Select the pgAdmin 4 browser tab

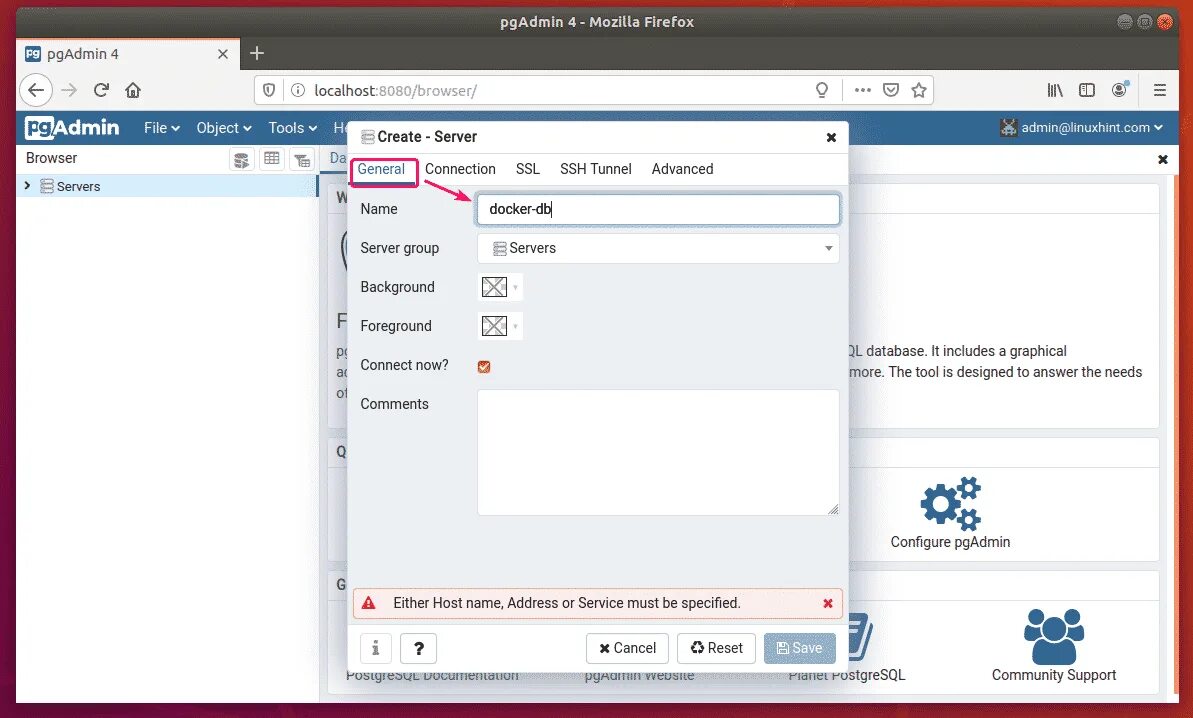point(127,54)
